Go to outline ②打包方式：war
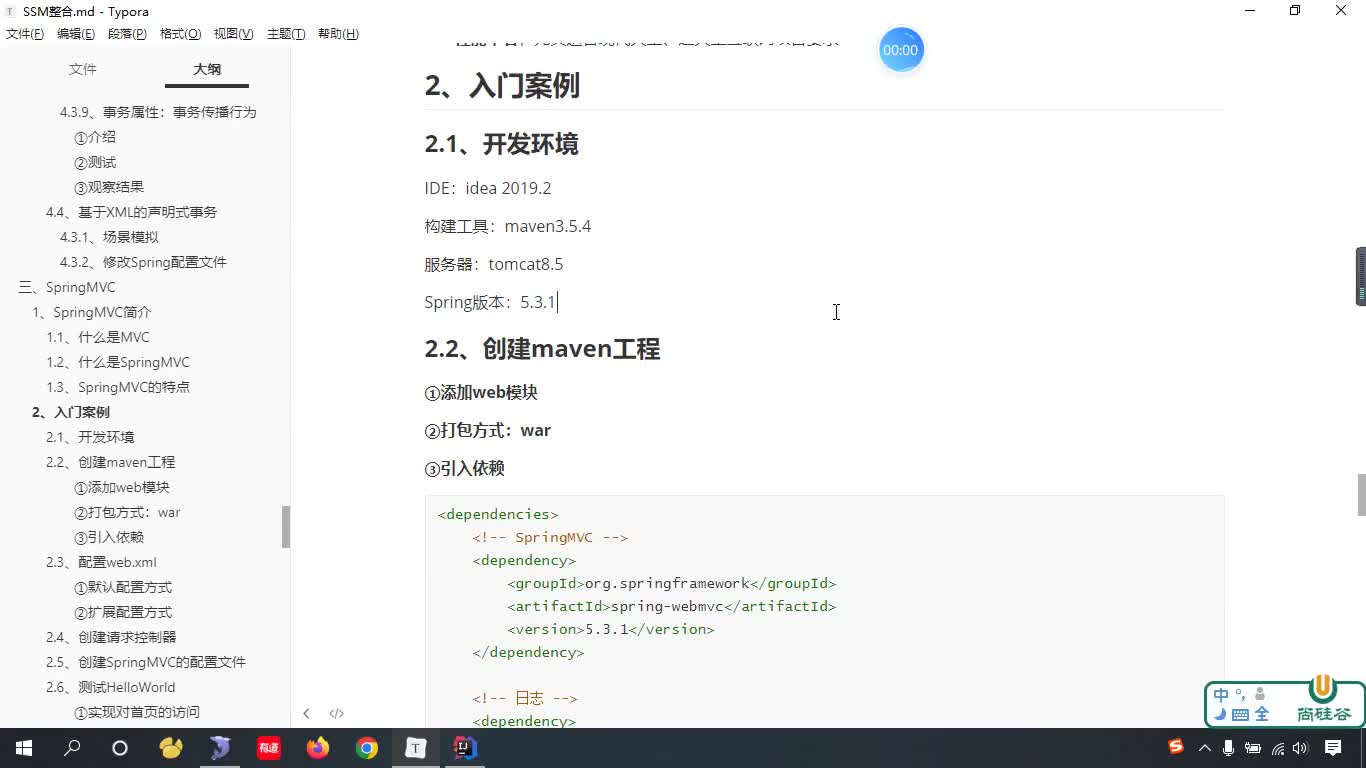The image size is (1366, 768). (x=127, y=512)
